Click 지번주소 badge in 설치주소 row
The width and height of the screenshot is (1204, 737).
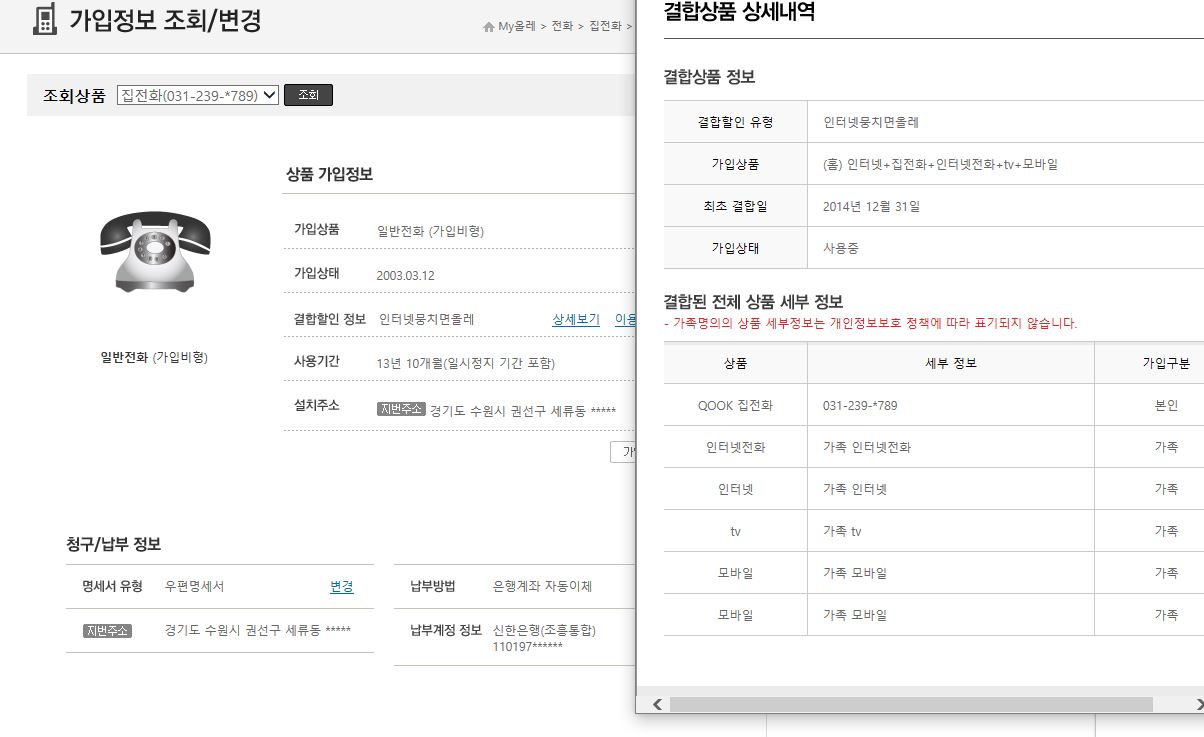click(x=401, y=409)
